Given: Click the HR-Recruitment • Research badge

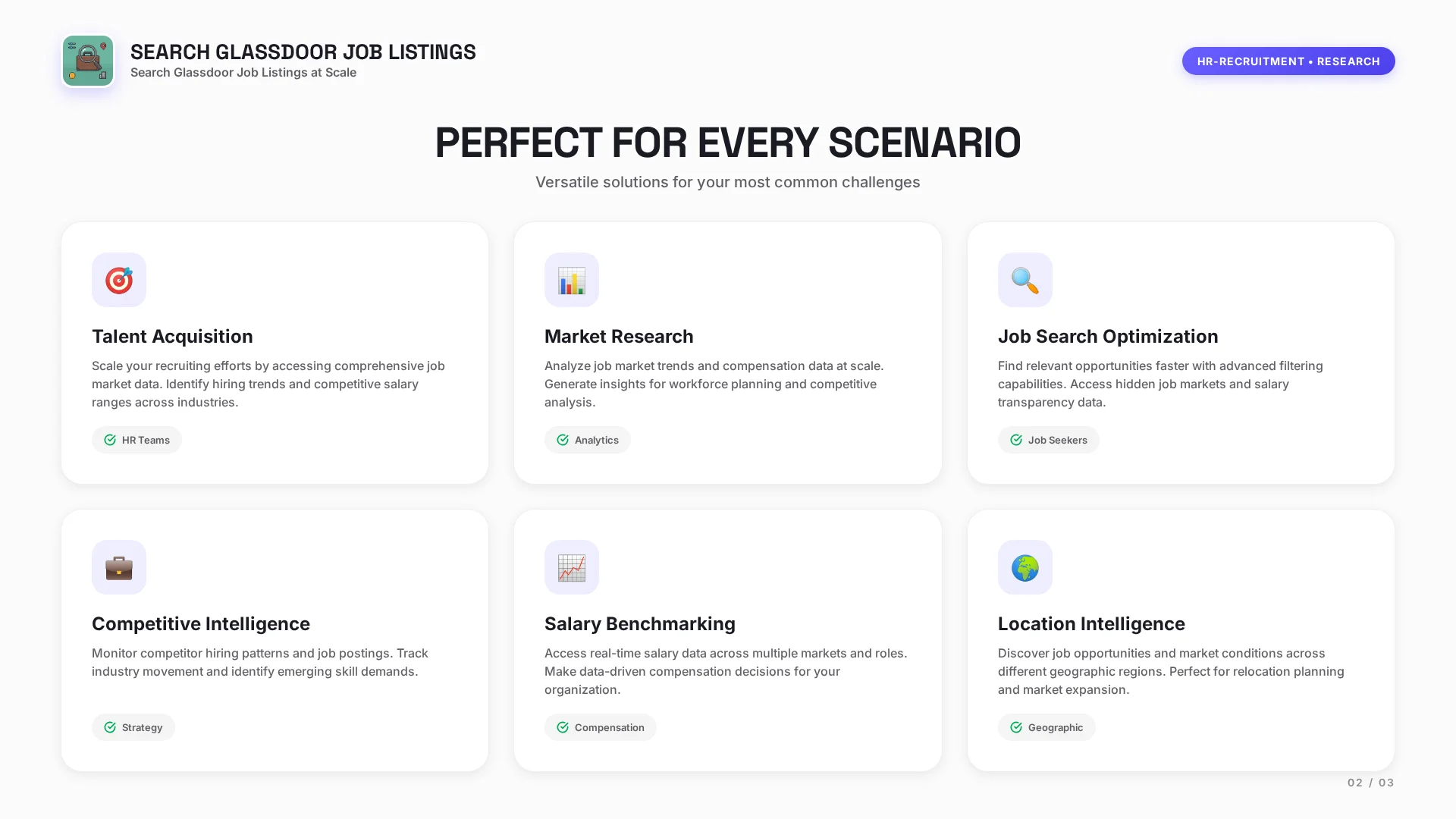Looking at the screenshot, I should point(1288,61).
